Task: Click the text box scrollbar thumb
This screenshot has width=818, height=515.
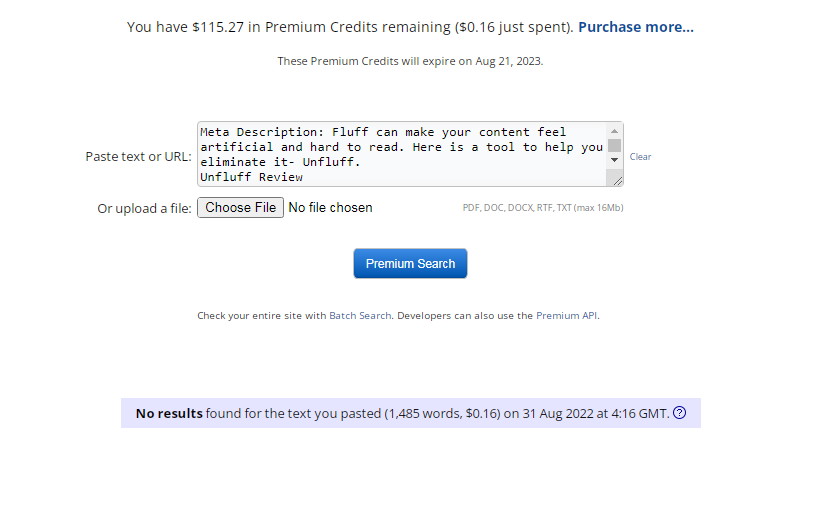Action: (615, 145)
